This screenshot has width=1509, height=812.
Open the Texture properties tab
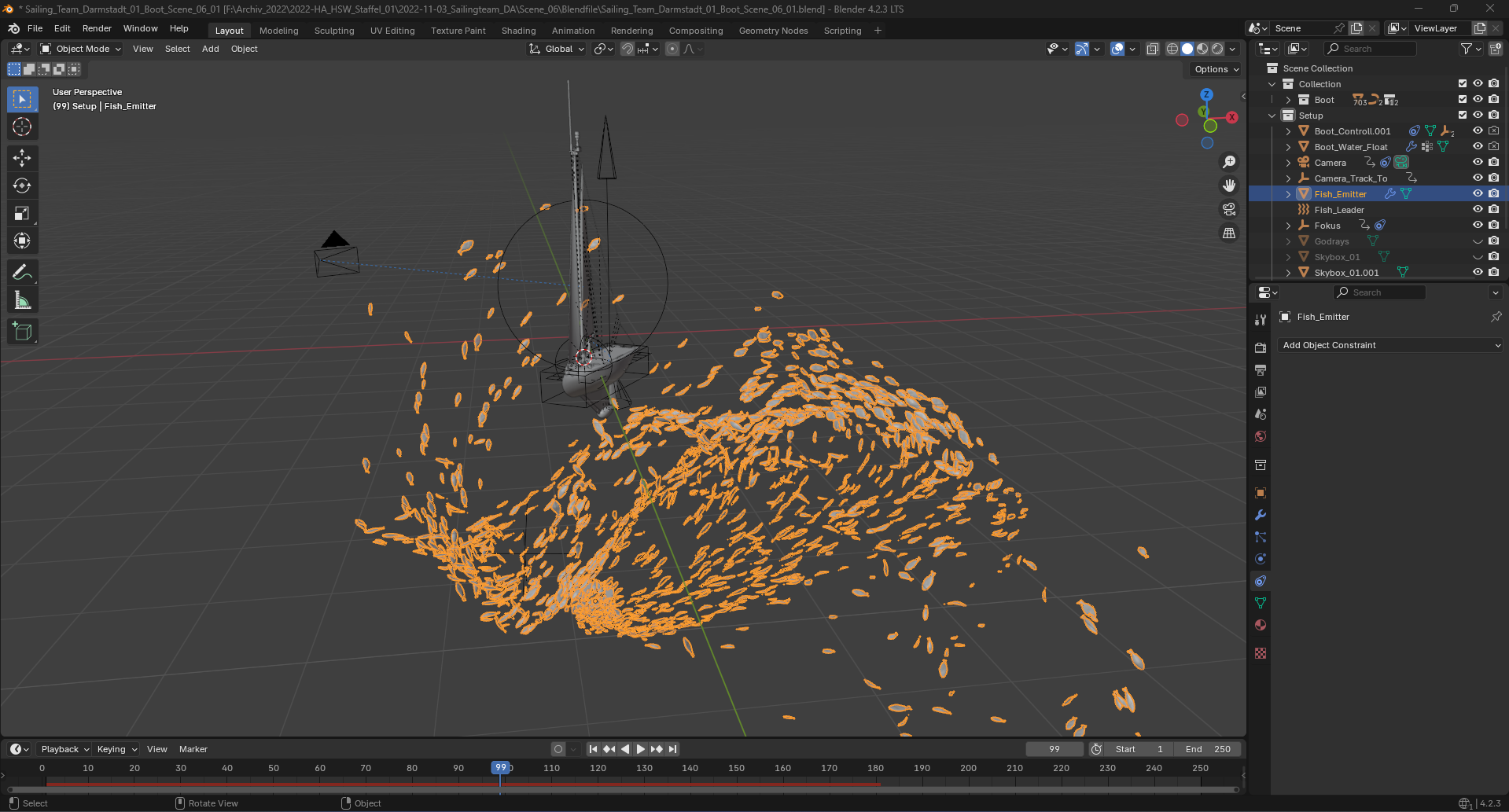coord(1261,653)
